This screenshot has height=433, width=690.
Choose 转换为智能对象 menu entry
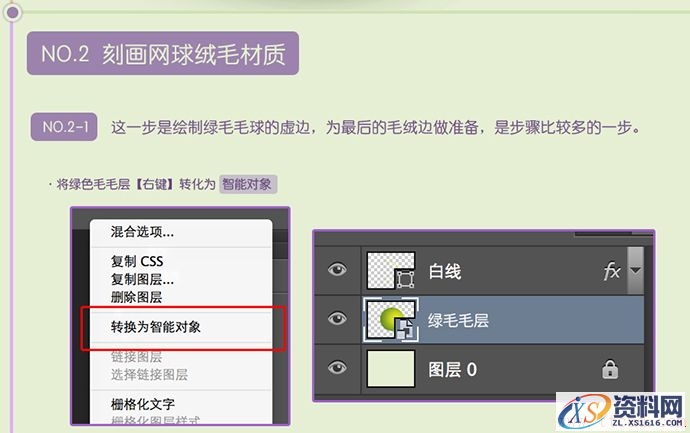coord(156,327)
